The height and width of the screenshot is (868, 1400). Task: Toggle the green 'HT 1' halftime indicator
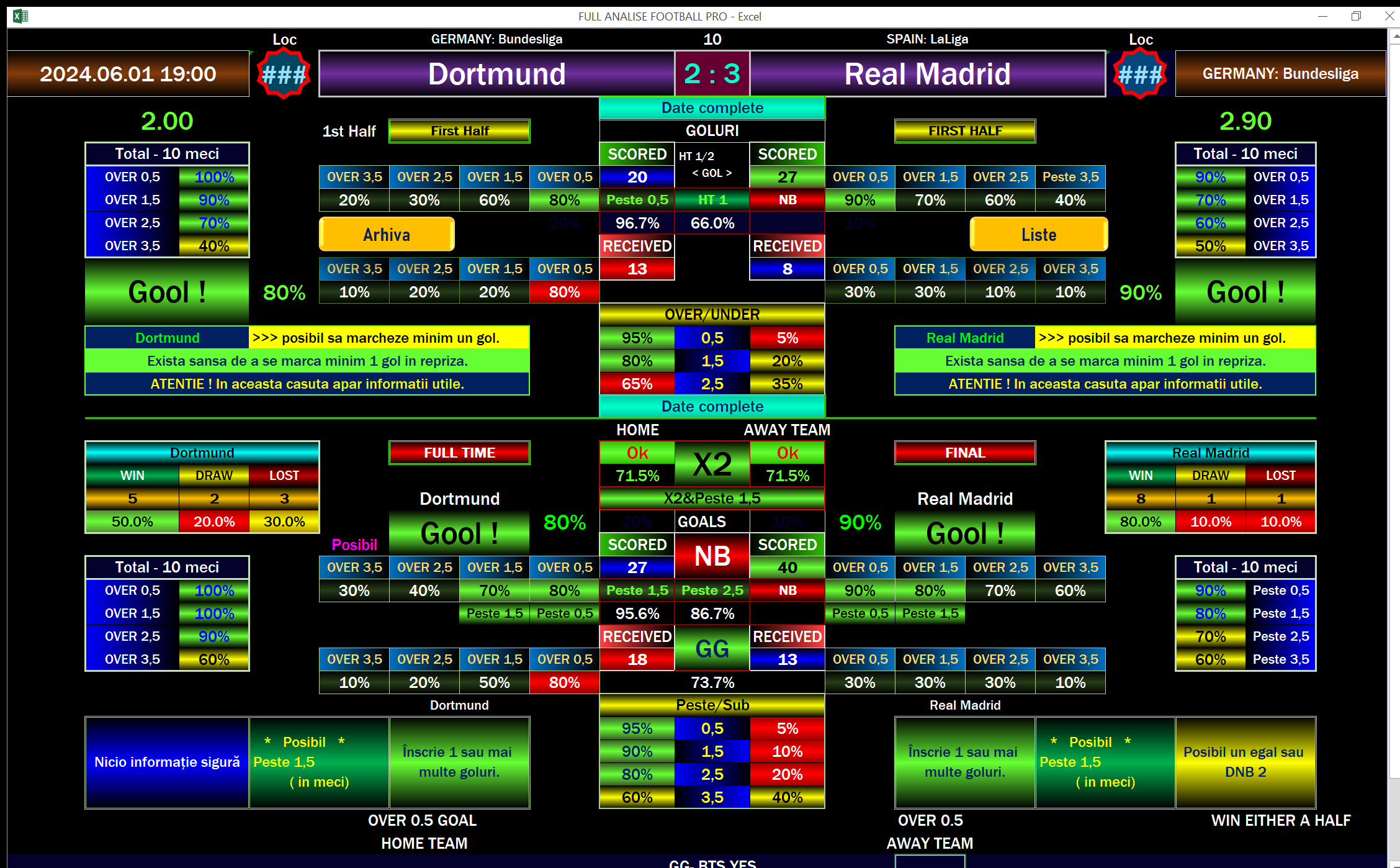(x=711, y=199)
